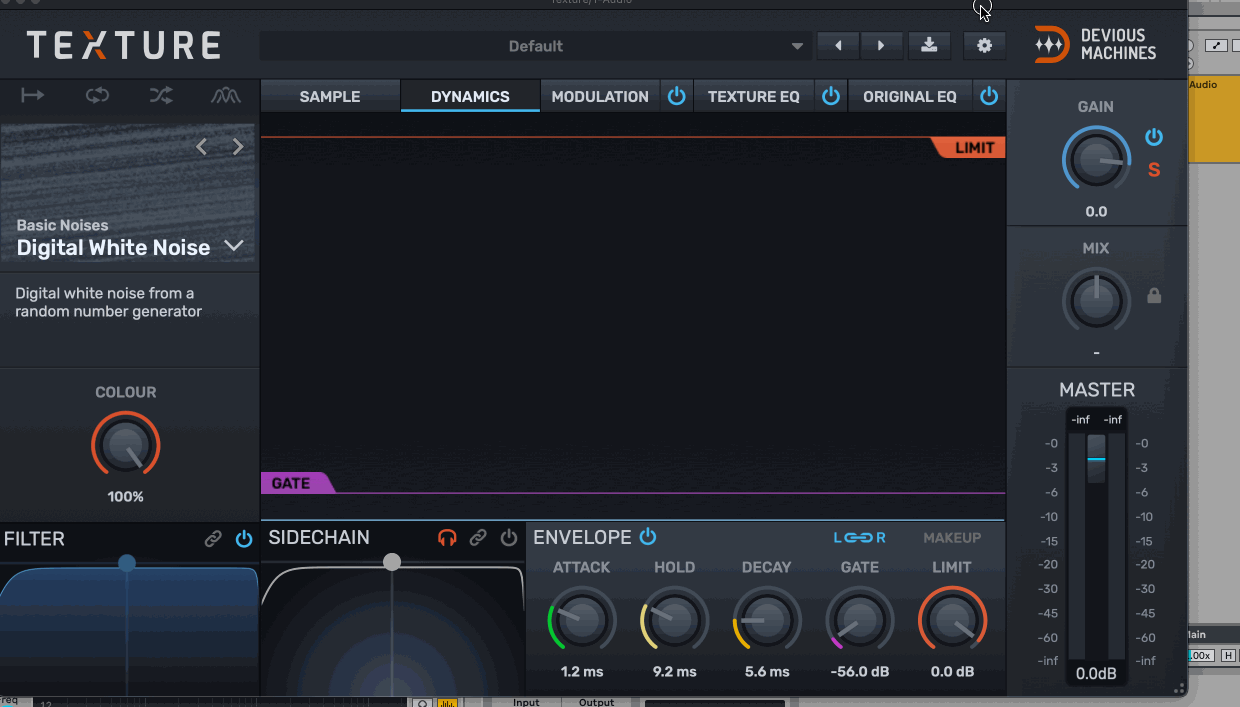Select the granular mountain mode icon
The image size is (1240, 707).
coord(226,95)
